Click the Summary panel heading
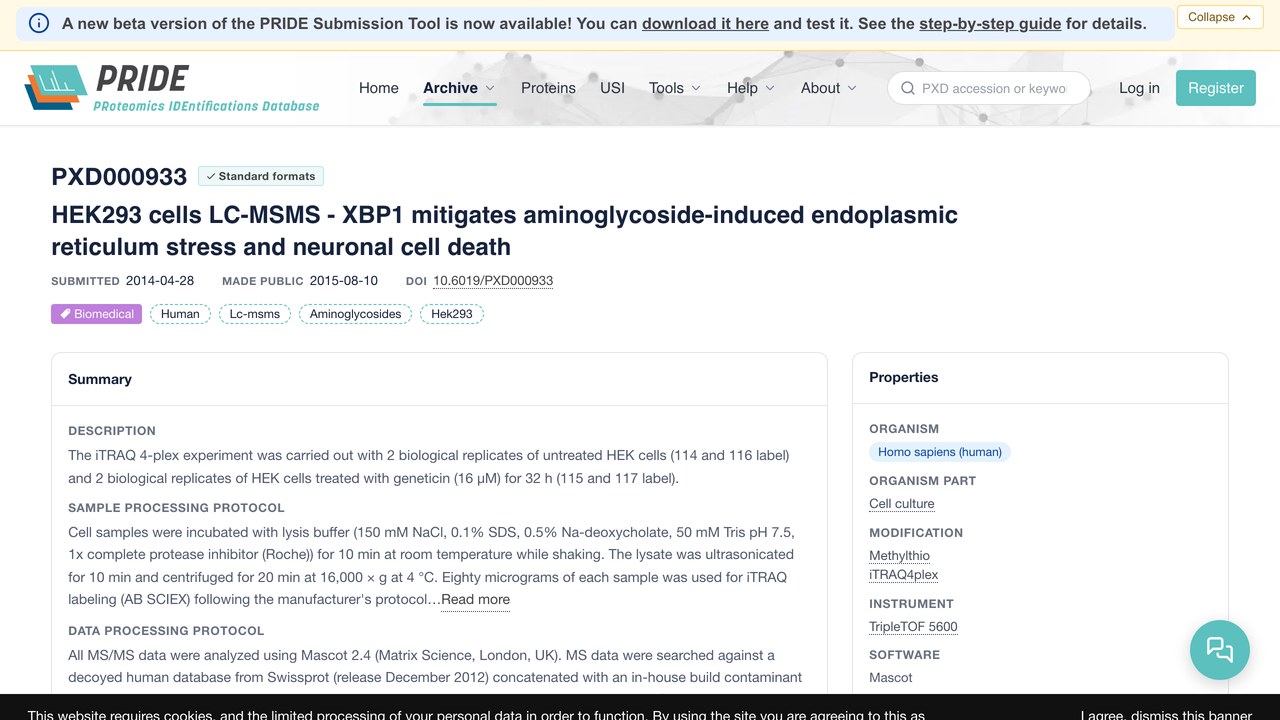1280x720 pixels. (100, 379)
